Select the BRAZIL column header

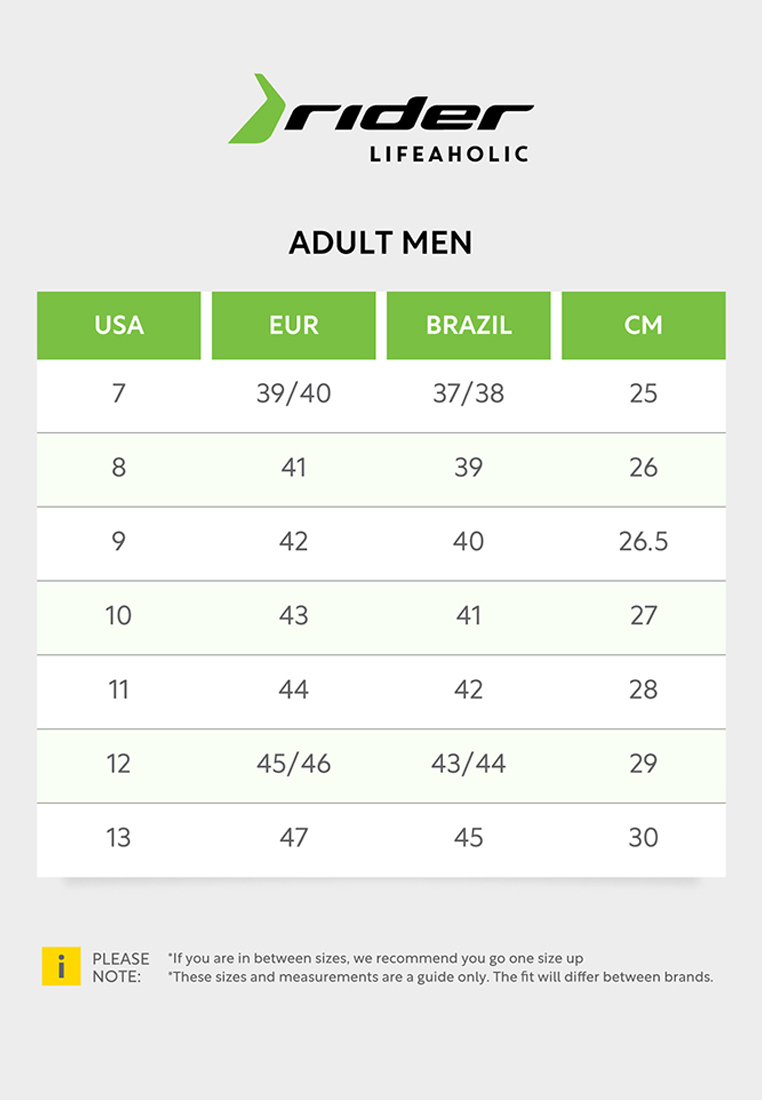(469, 325)
